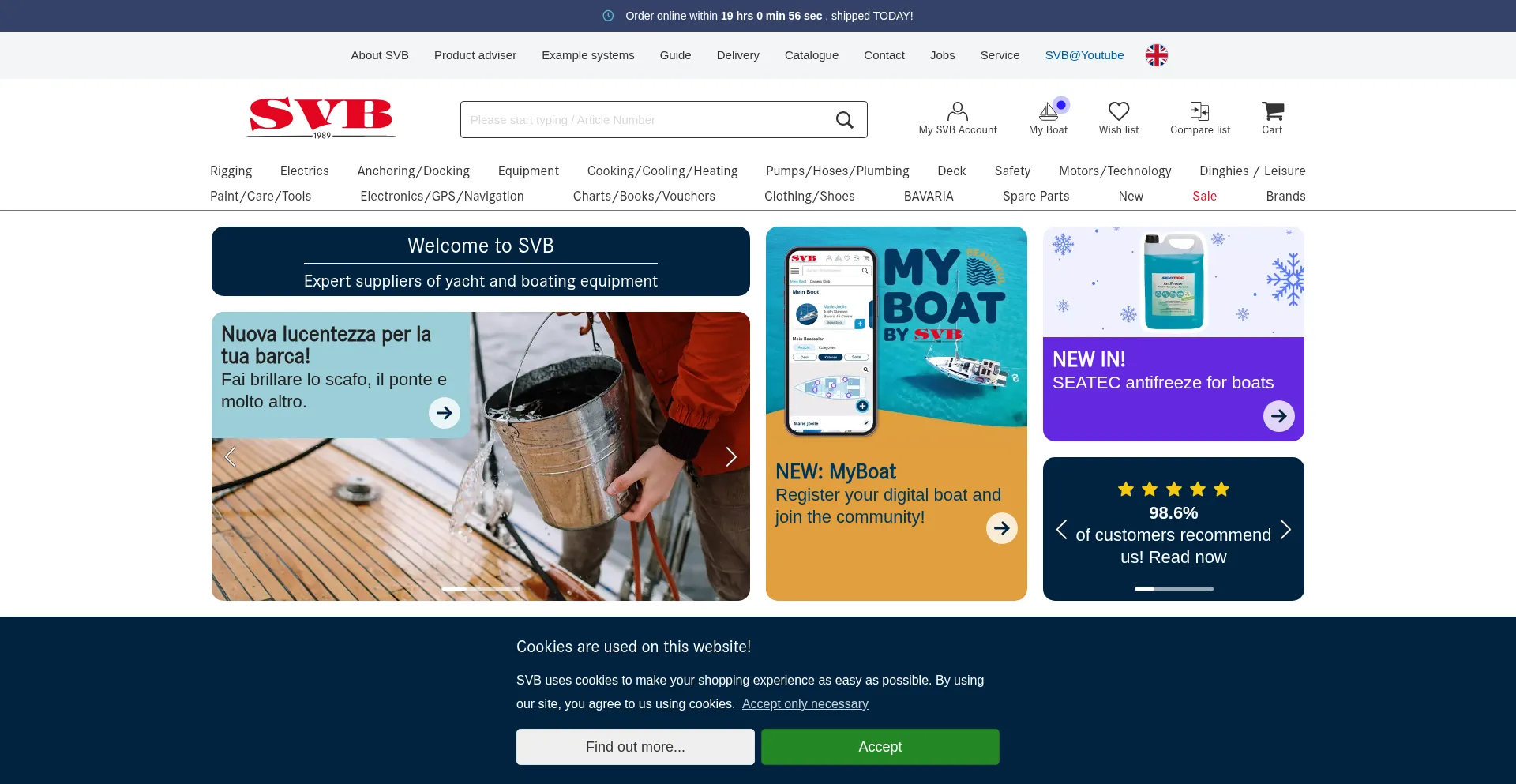This screenshot has width=1516, height=784.
Task: Open My SVB Account icon
Action: 957,111
